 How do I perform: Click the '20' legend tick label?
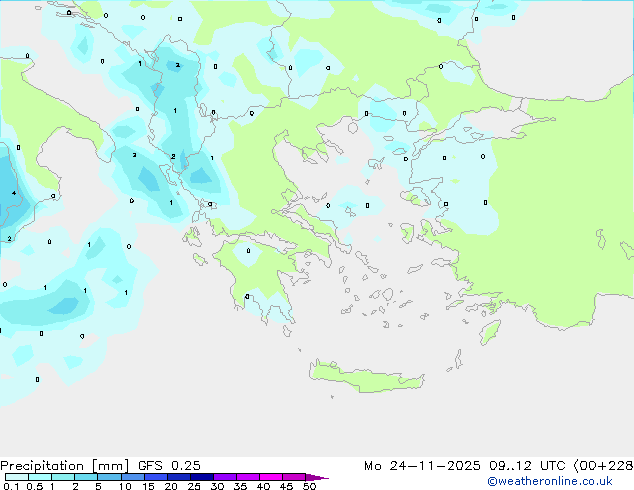pyautogui.click(x=171, y=486)
